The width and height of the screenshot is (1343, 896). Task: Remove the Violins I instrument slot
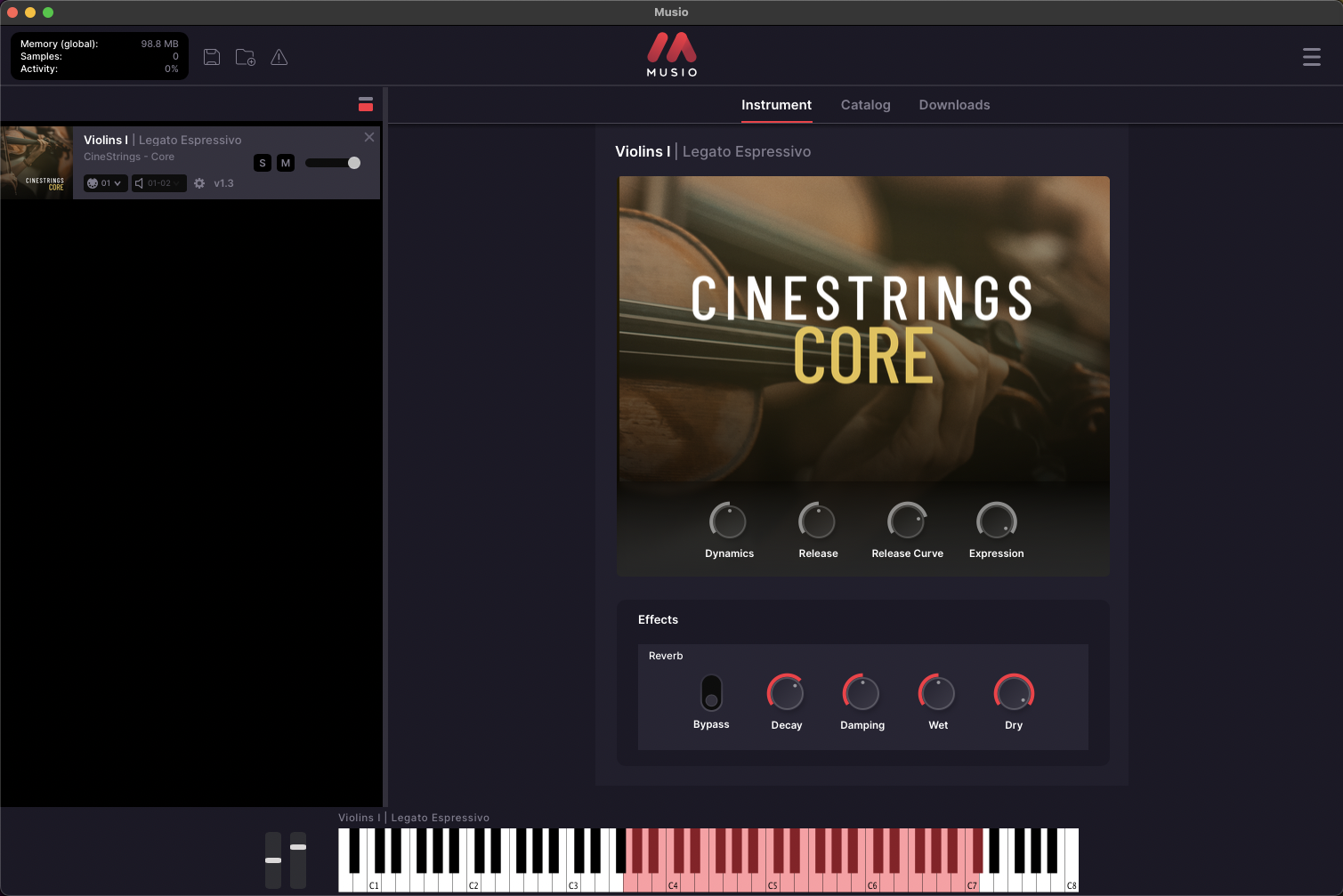coord(369,137)
